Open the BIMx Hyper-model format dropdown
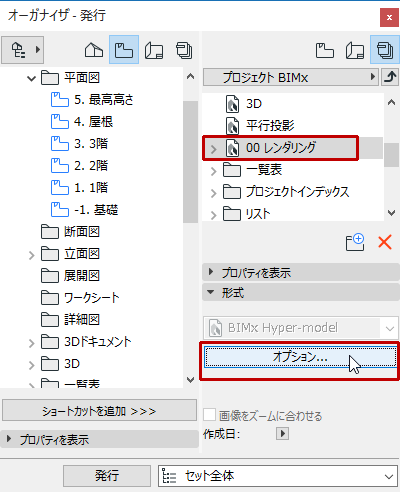The image size is (400, 492). (301, 328)
